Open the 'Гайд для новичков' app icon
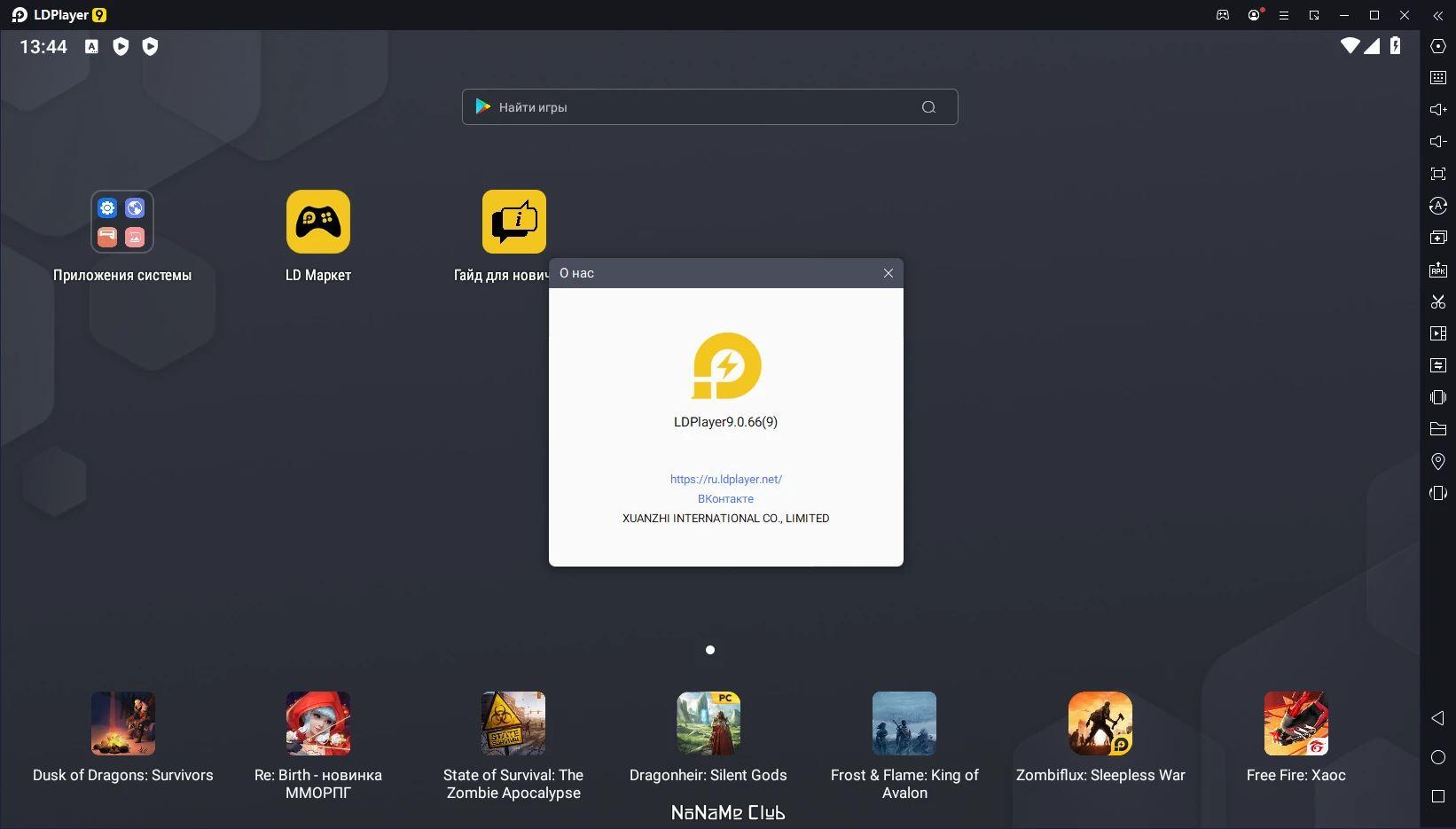 pos(514,222)
